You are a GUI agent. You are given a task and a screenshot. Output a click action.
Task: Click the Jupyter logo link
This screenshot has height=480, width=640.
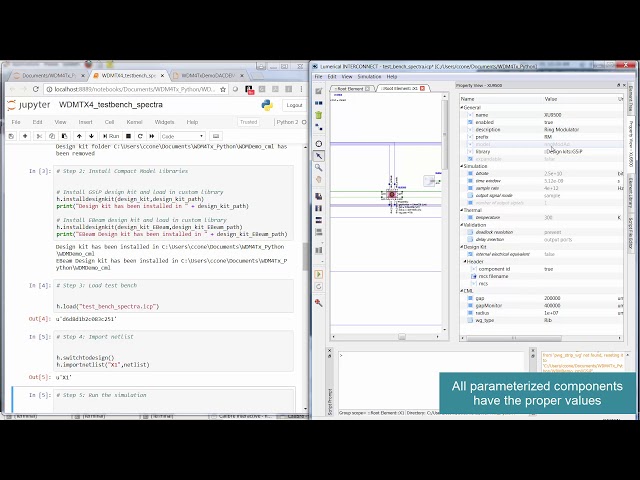[29, 105]
